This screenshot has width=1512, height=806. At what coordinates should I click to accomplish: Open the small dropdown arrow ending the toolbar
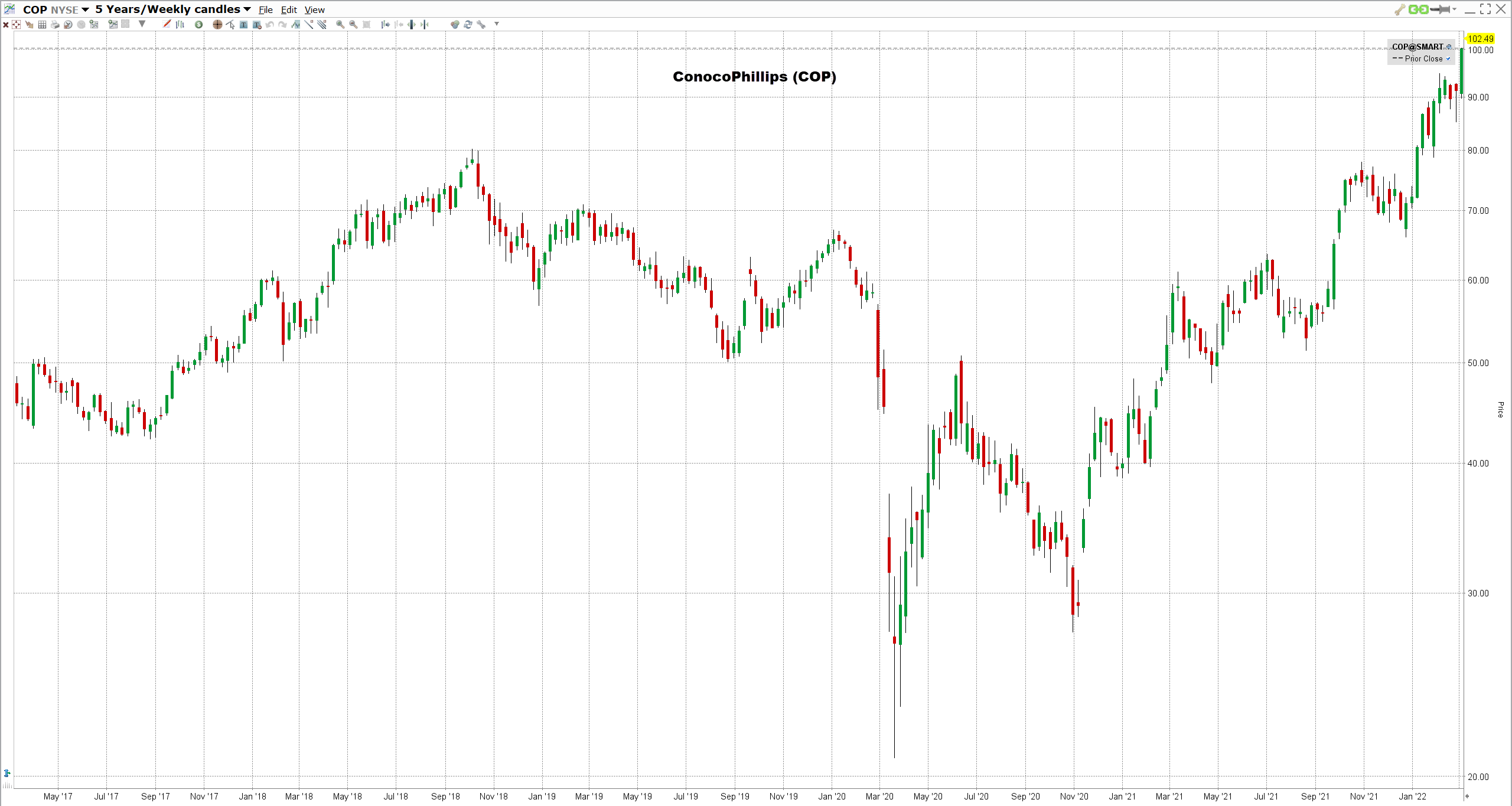click(x=497, y=24)
